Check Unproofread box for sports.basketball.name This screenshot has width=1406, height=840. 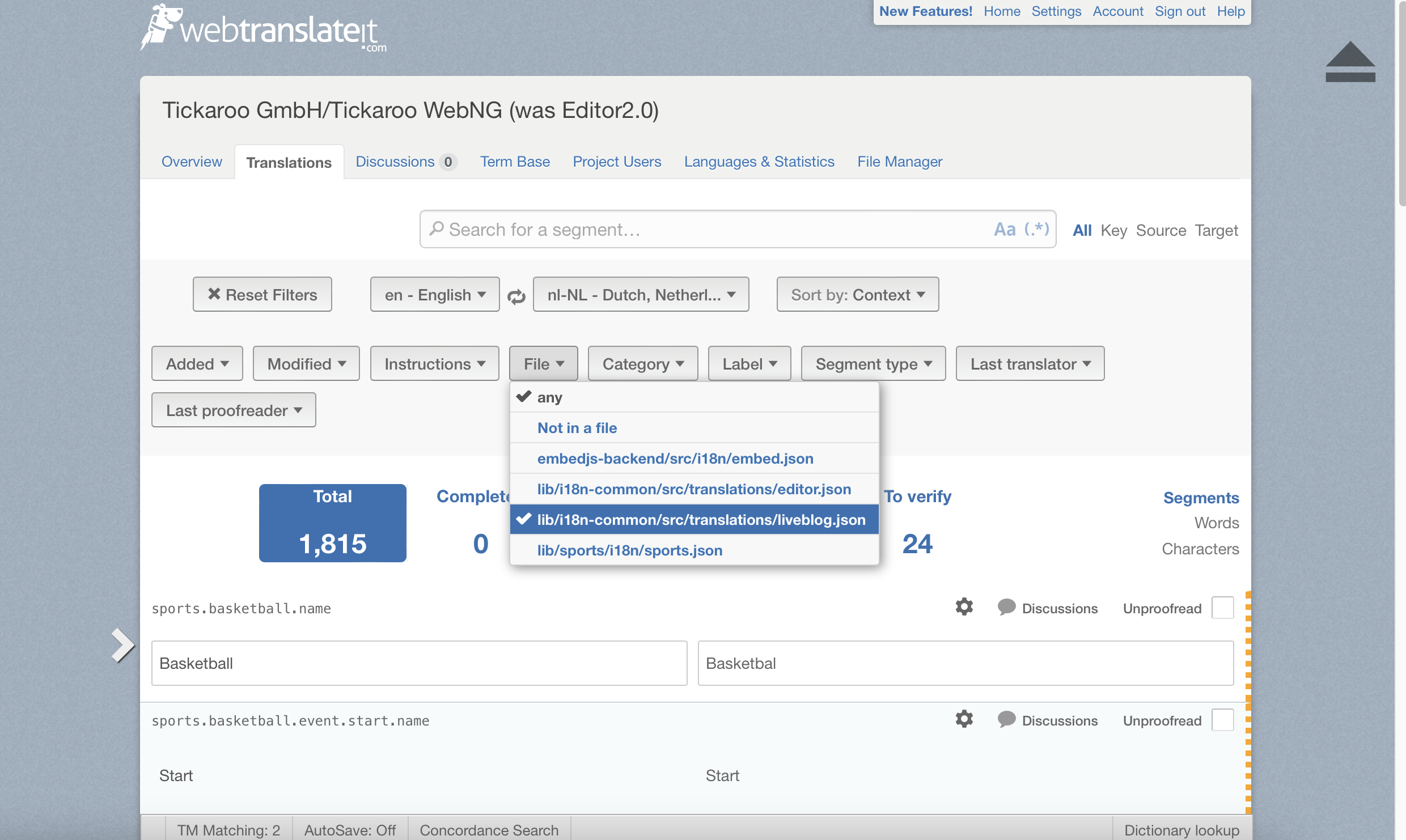pyautogui.click(x=1222, y=608)
